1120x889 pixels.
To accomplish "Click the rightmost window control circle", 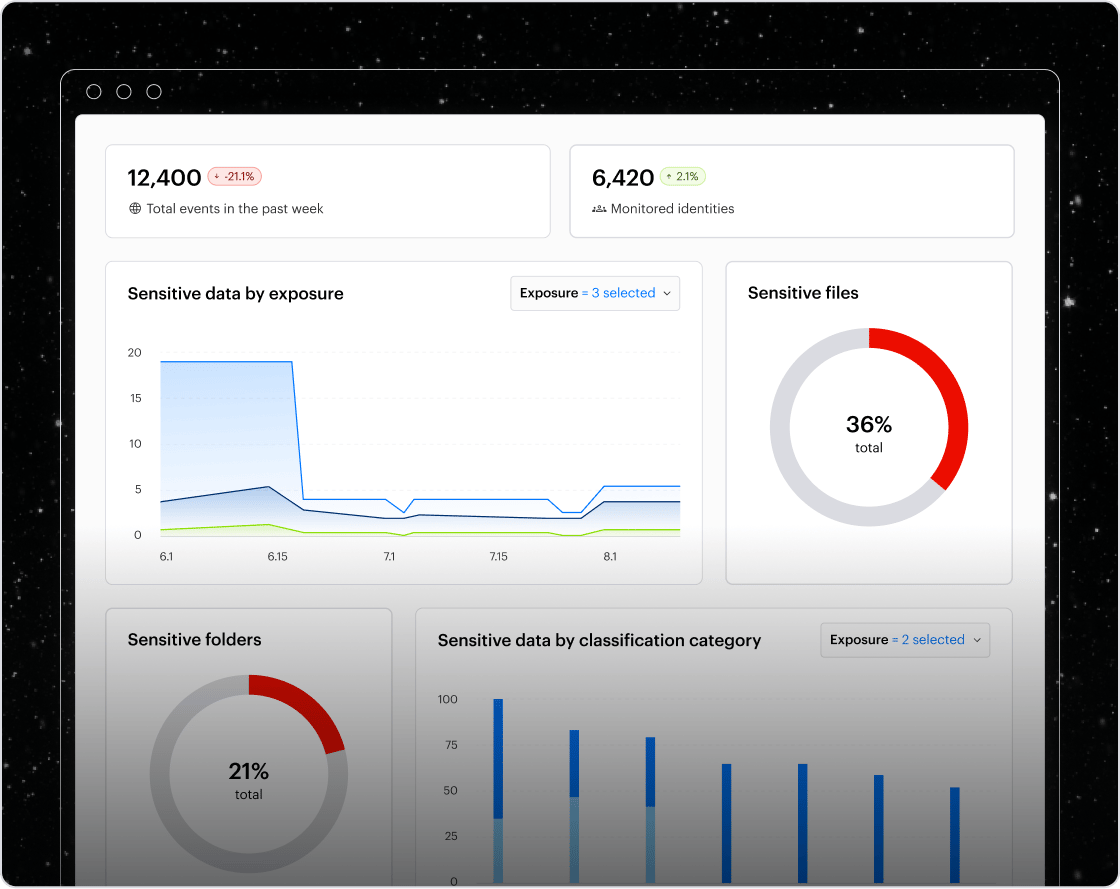I will (154, 92).
